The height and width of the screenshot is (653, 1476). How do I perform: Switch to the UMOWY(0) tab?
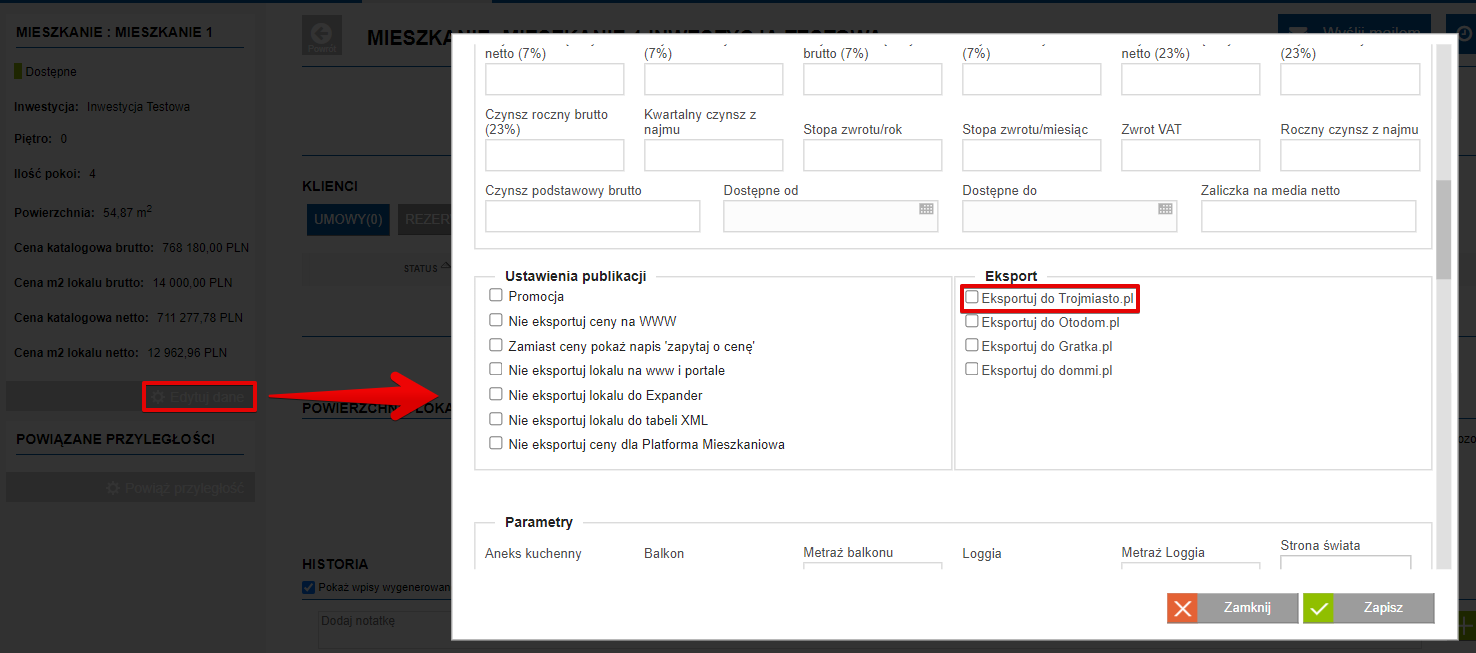348,219
